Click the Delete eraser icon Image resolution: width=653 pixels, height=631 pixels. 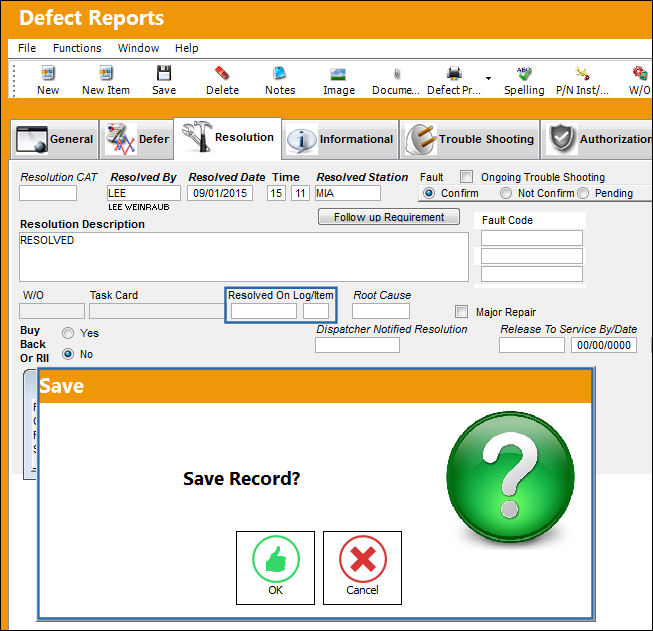(222, 73)
